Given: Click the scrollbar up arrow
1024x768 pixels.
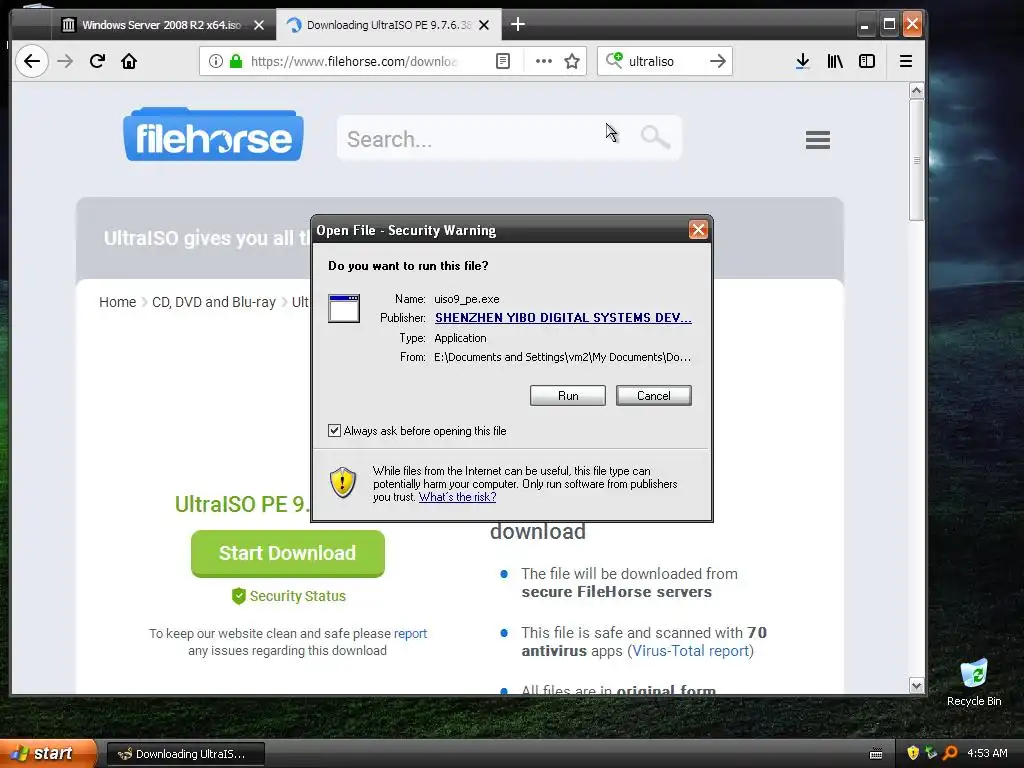Looking at the screenshot, I should point(916,91).
